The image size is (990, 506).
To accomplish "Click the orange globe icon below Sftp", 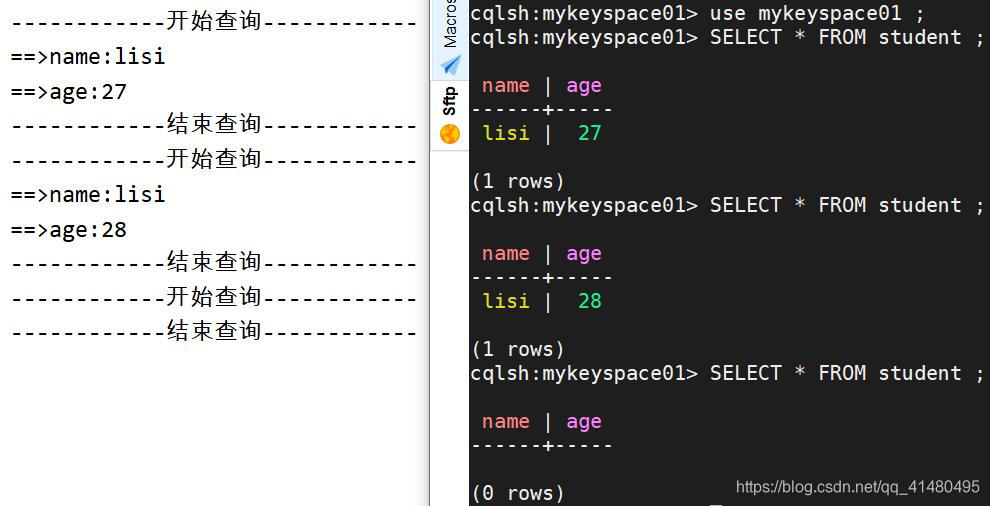I will [x=450, y=134].
